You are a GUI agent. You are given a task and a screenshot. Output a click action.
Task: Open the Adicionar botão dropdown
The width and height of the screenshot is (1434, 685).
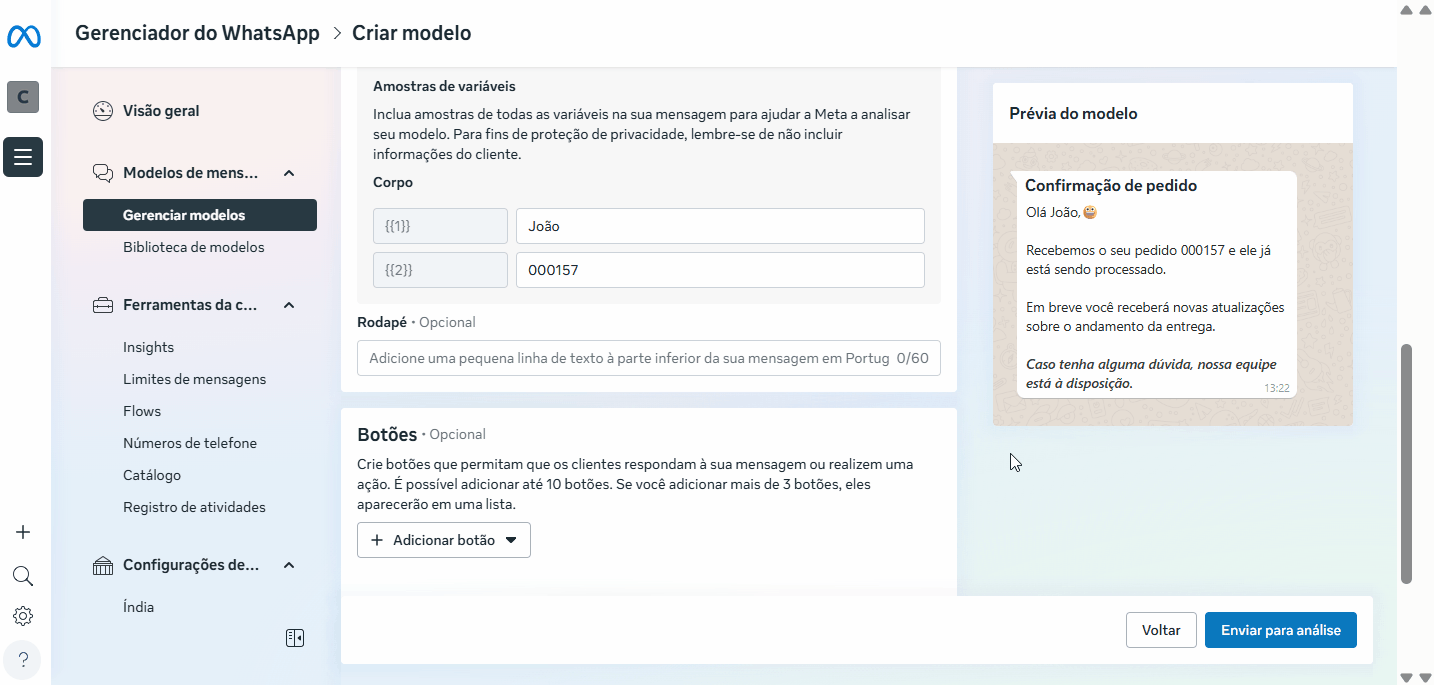[444, 540]
